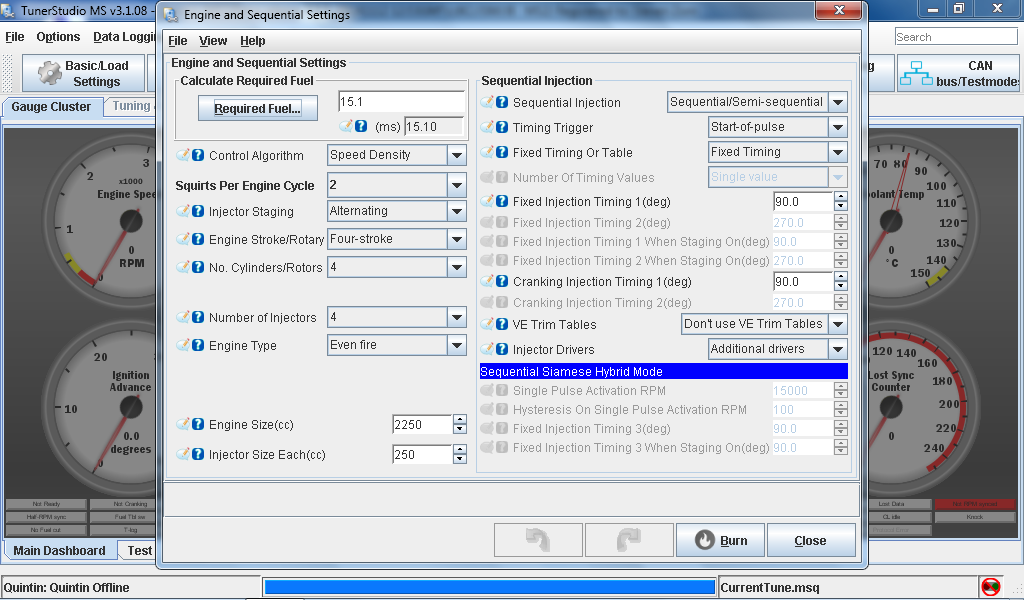Viewport: 1024px width, 600px height.
Task: Click the Sequential Siamese Hybrid Mode header
Action: click(664, 371)
